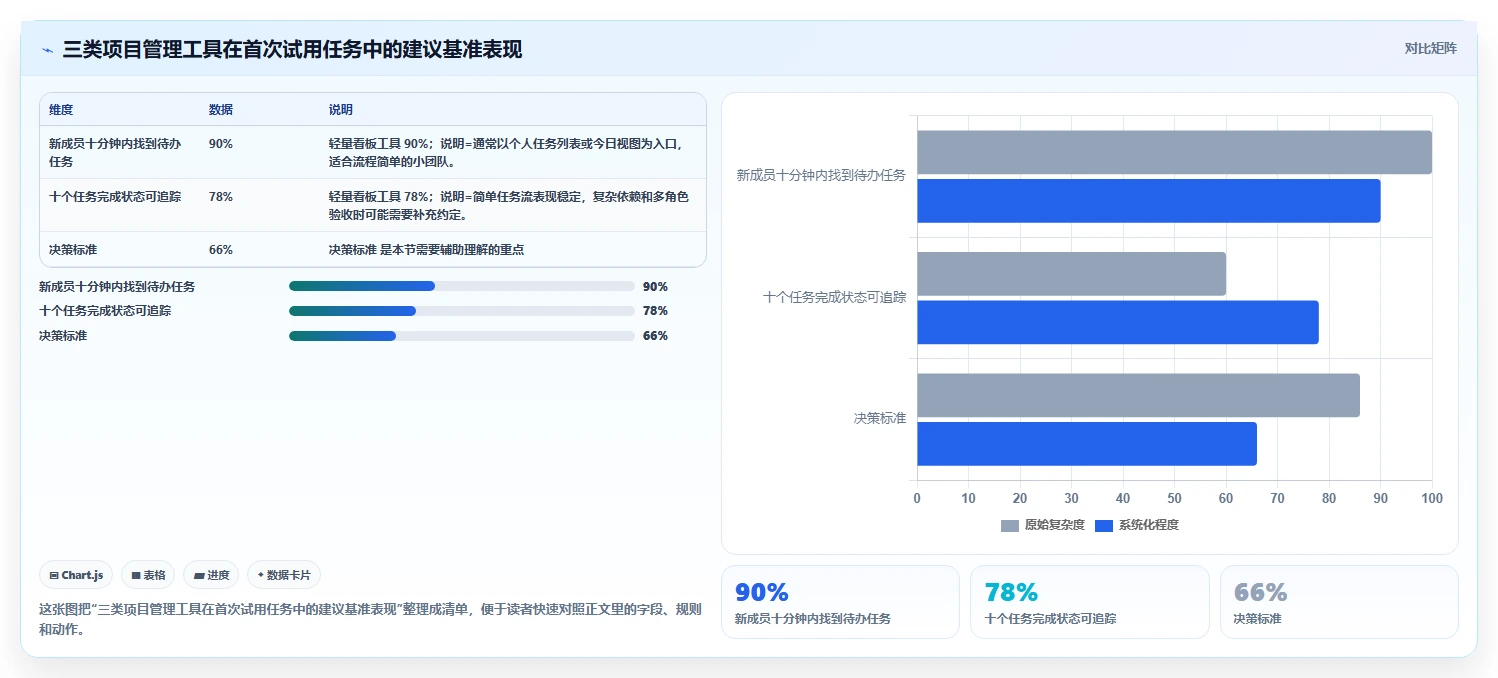This screenshot has width=1498, height=678.
Task: Toggle the 系统化程度 legend entry
Action: point(1137,525)
